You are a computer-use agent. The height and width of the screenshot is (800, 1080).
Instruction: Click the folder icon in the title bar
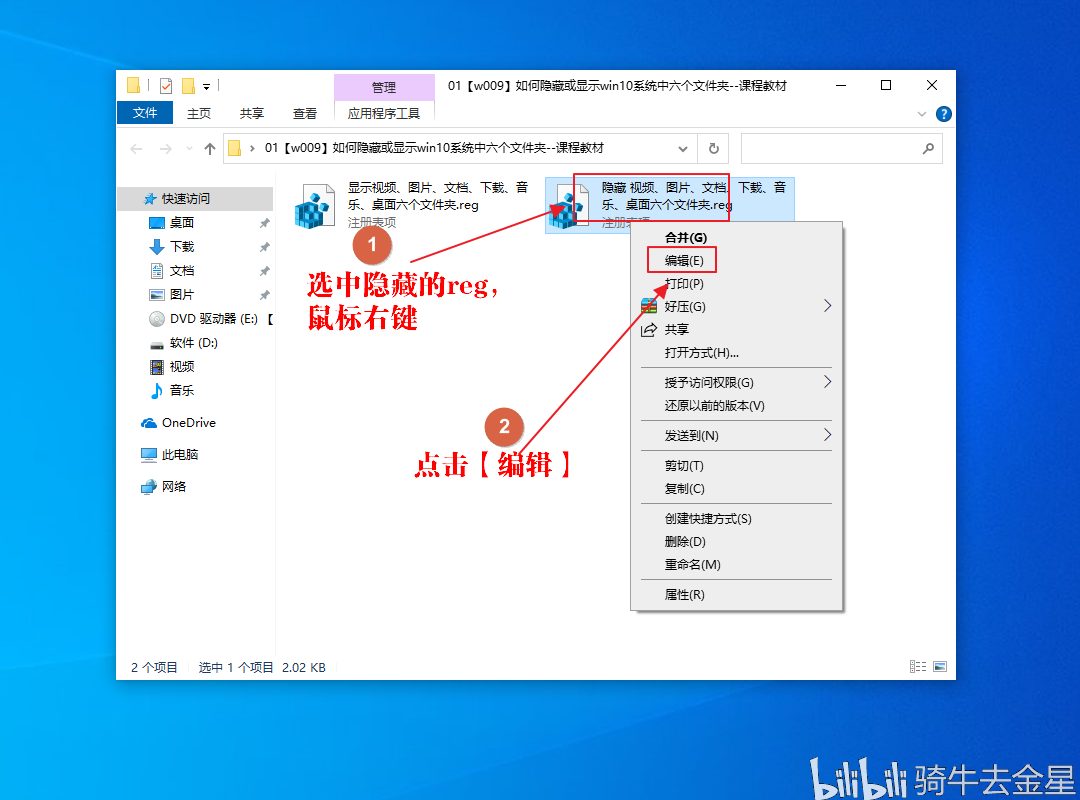point(134,85)
